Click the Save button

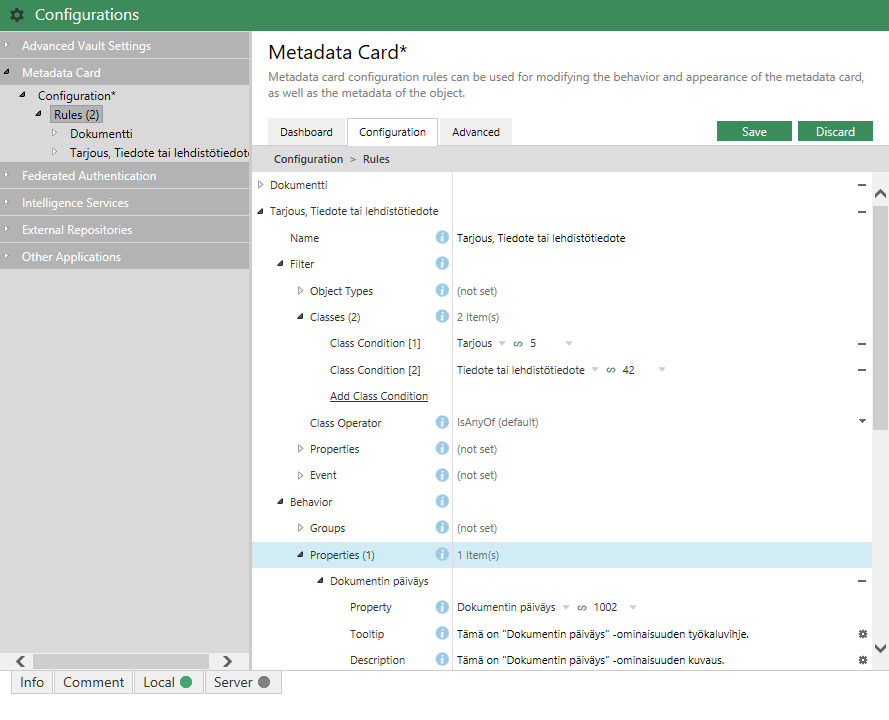point(754,132)
